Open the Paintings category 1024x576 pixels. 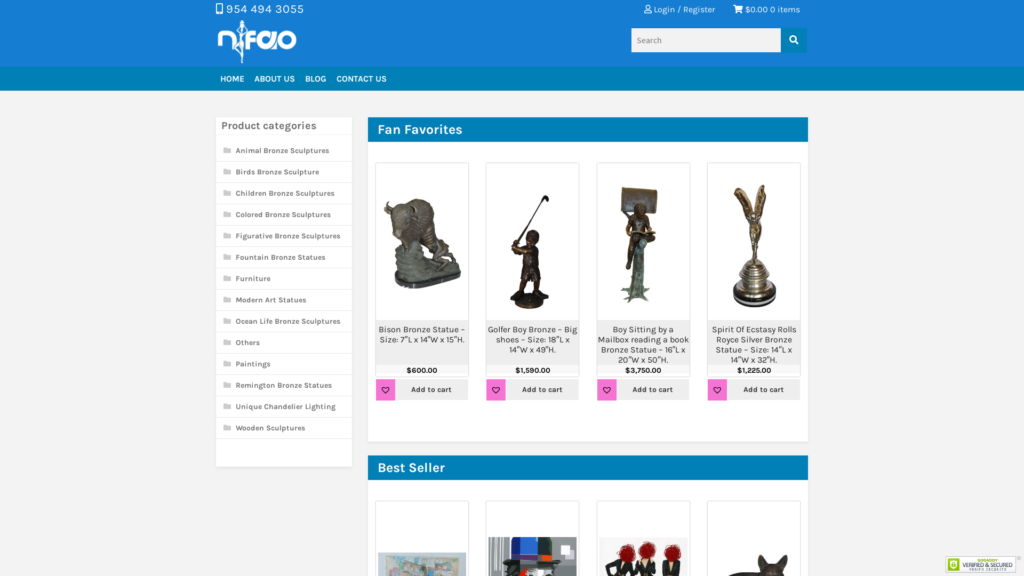[x=253, y=364]
